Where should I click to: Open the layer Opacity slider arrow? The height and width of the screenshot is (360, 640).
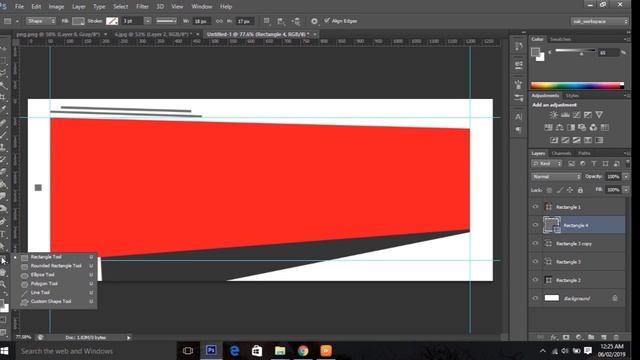click(626, 177)
